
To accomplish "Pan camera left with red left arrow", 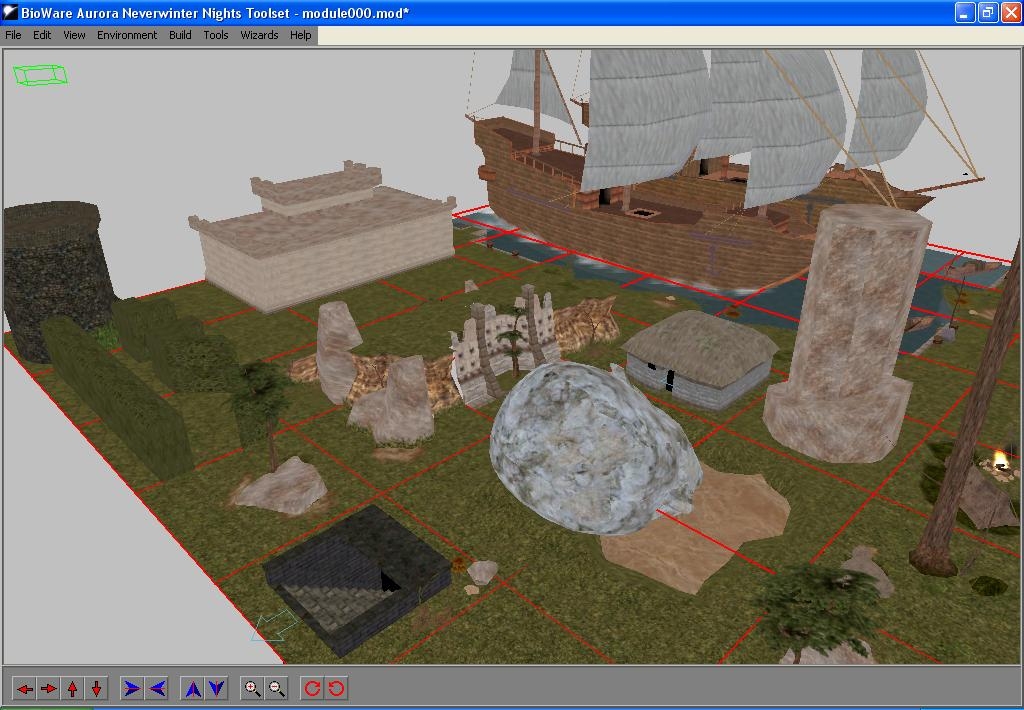I will coord(25,688).
